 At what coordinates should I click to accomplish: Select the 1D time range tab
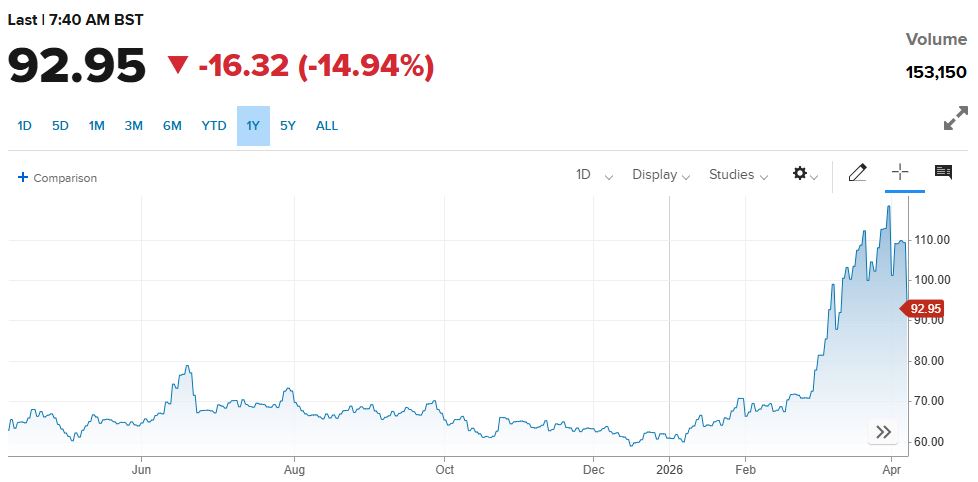click(x=25, y=126)
